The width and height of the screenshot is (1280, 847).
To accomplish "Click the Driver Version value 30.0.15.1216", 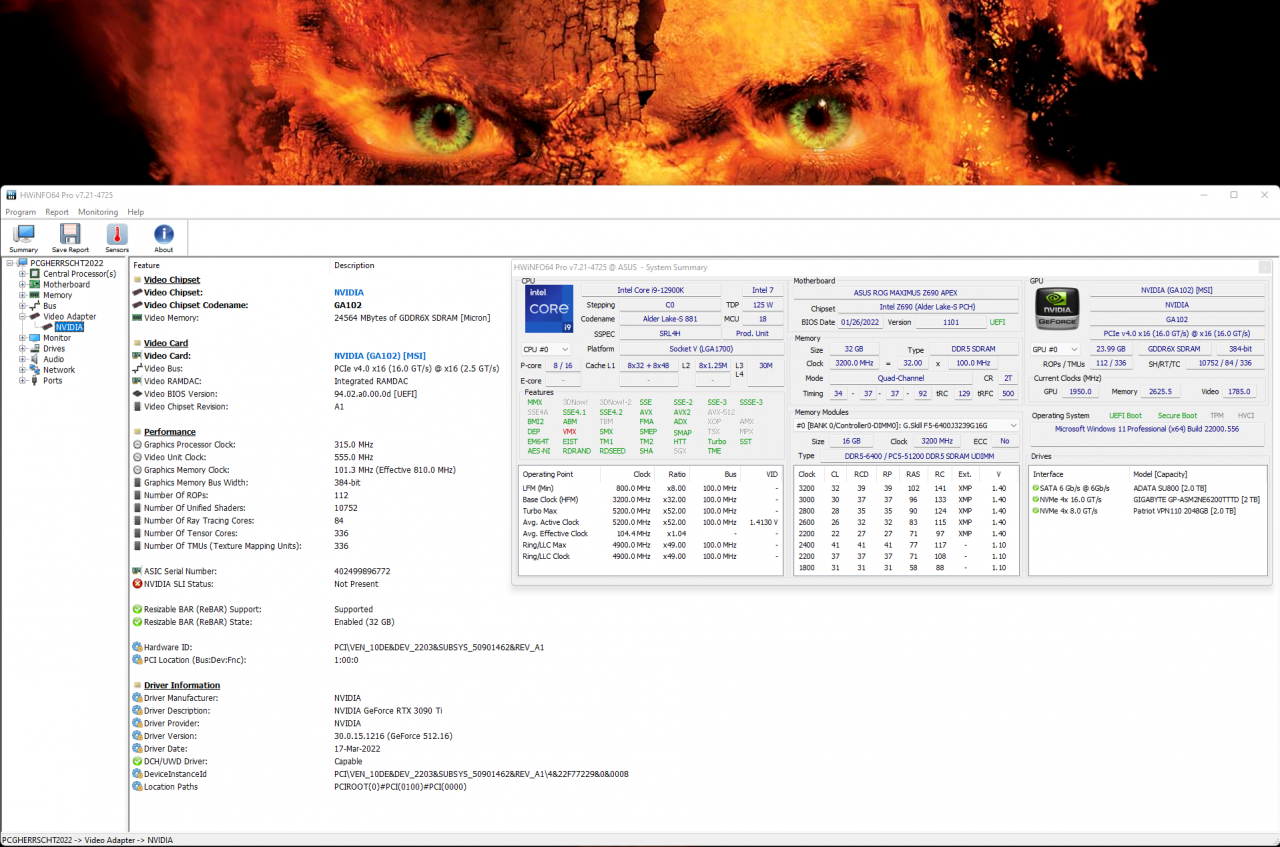I will point(393,736).
